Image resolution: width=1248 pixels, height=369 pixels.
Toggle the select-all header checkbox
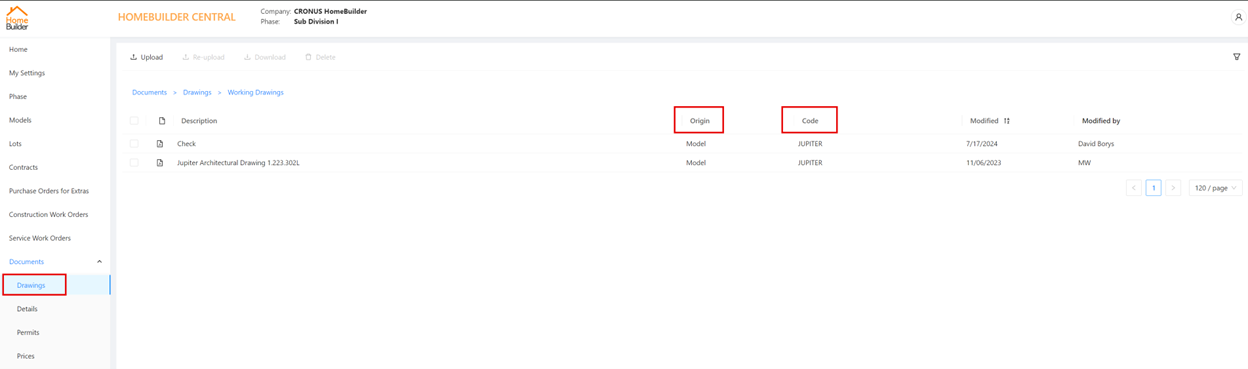coord(134,121)
